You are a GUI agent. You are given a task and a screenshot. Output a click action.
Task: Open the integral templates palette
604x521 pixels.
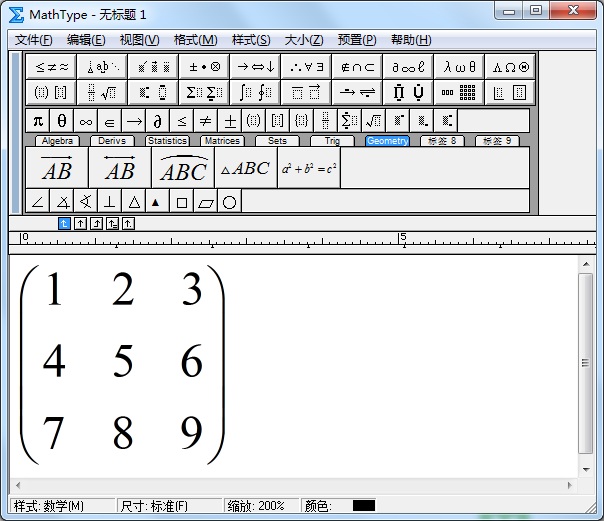pyautogui.click(x=255, y=93)
